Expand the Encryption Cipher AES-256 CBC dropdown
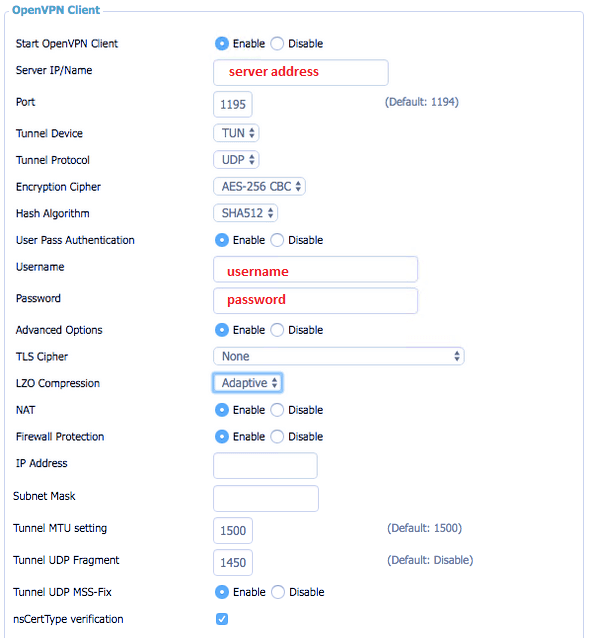The height and width of the screenshot is (638, 589). click(260, 187)
